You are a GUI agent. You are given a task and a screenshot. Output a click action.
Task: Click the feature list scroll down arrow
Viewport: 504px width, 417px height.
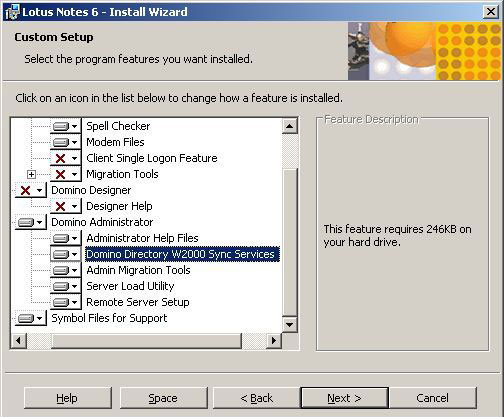[289, 324]
